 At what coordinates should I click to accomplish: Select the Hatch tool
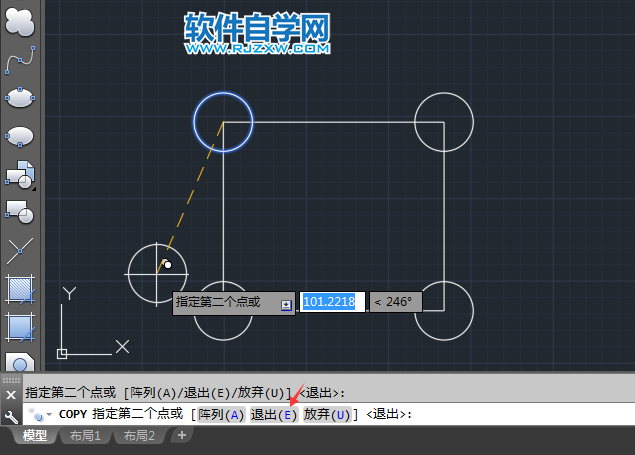[19, 289]
